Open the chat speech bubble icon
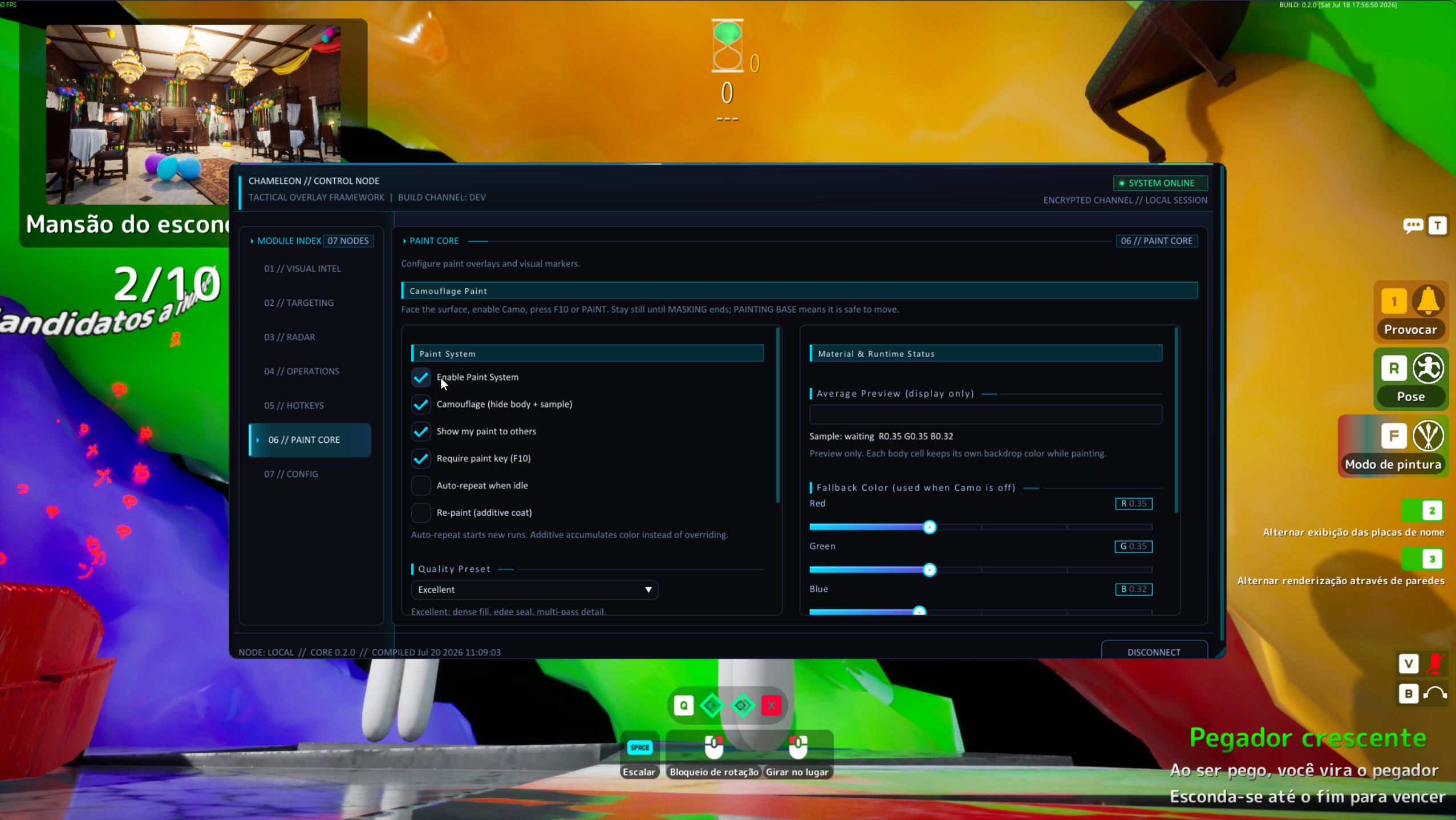Viewport: 1456px width, 820px height. 1413,225
